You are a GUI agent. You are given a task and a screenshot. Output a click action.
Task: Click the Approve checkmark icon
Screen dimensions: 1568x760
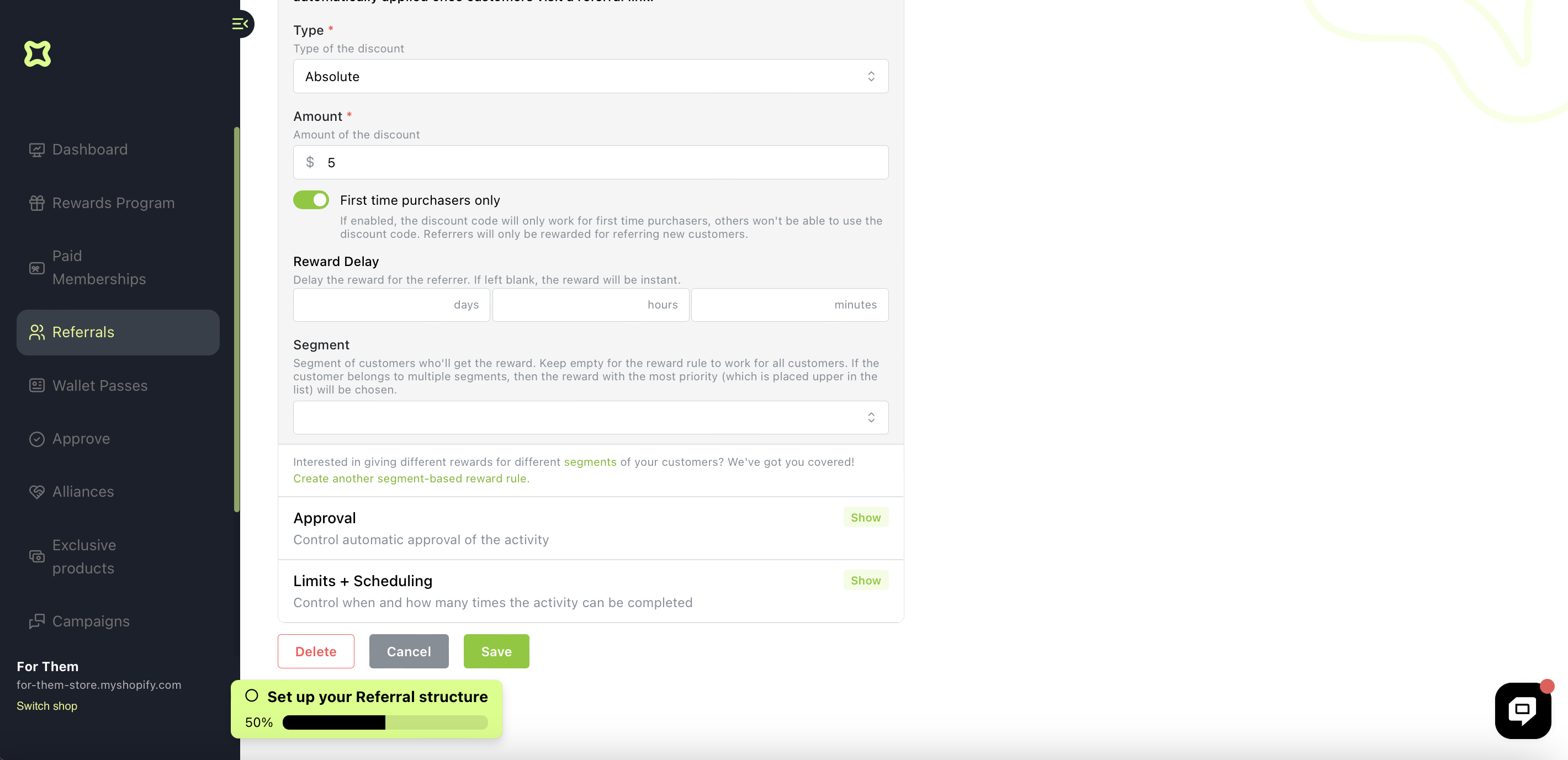point(36,439)
